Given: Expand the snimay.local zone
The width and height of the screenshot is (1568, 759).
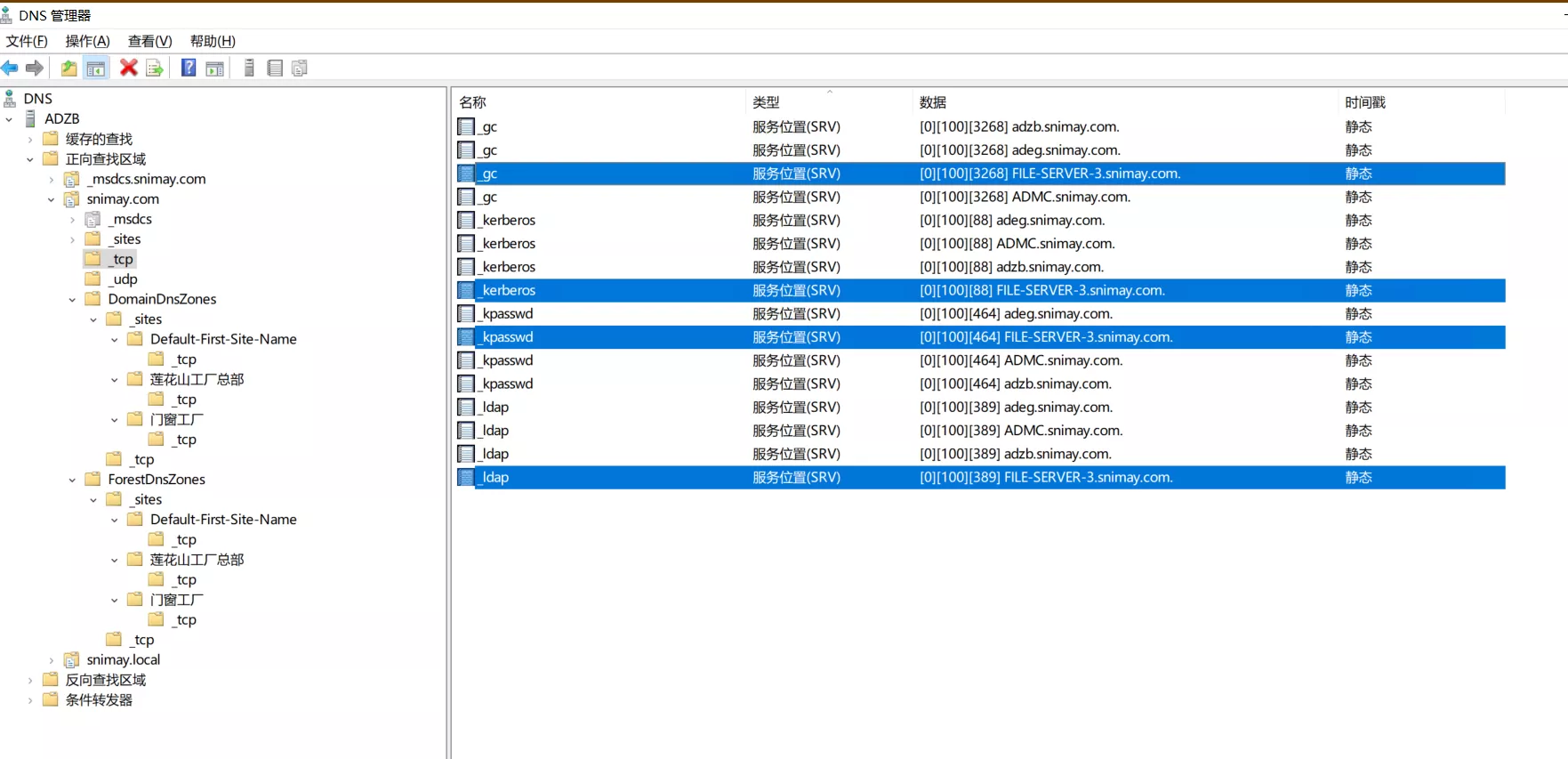Looking at the screenshot, I should [52, 660].
